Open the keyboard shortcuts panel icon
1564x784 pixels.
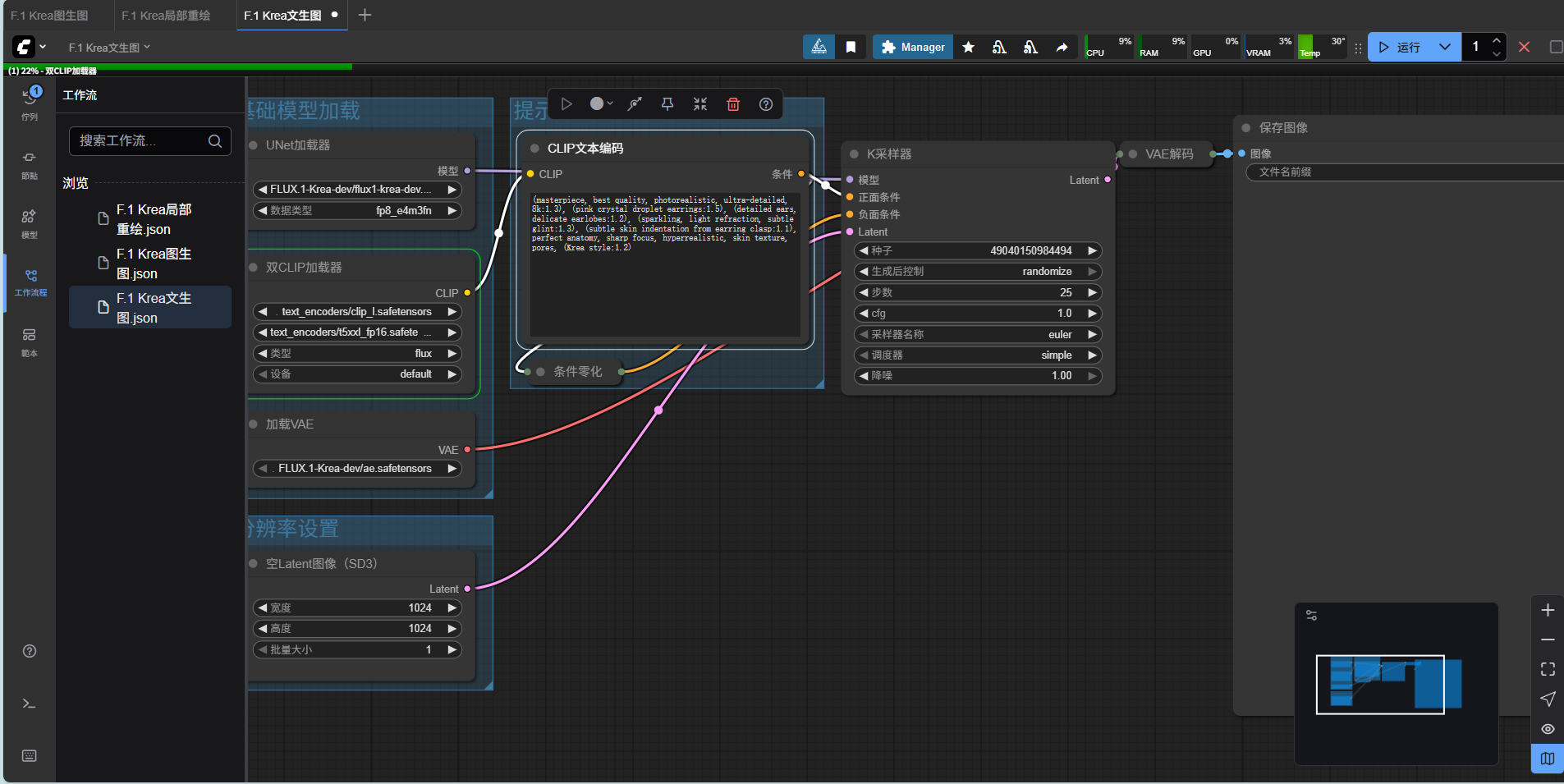click(30, 756)
